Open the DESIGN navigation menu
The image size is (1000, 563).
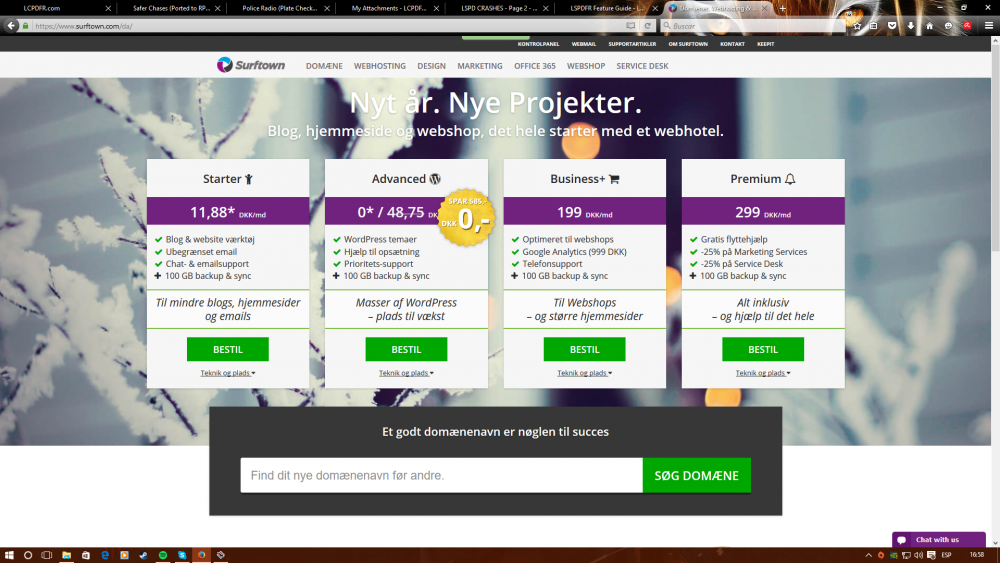pyautogui.click(x=431, y=66)
